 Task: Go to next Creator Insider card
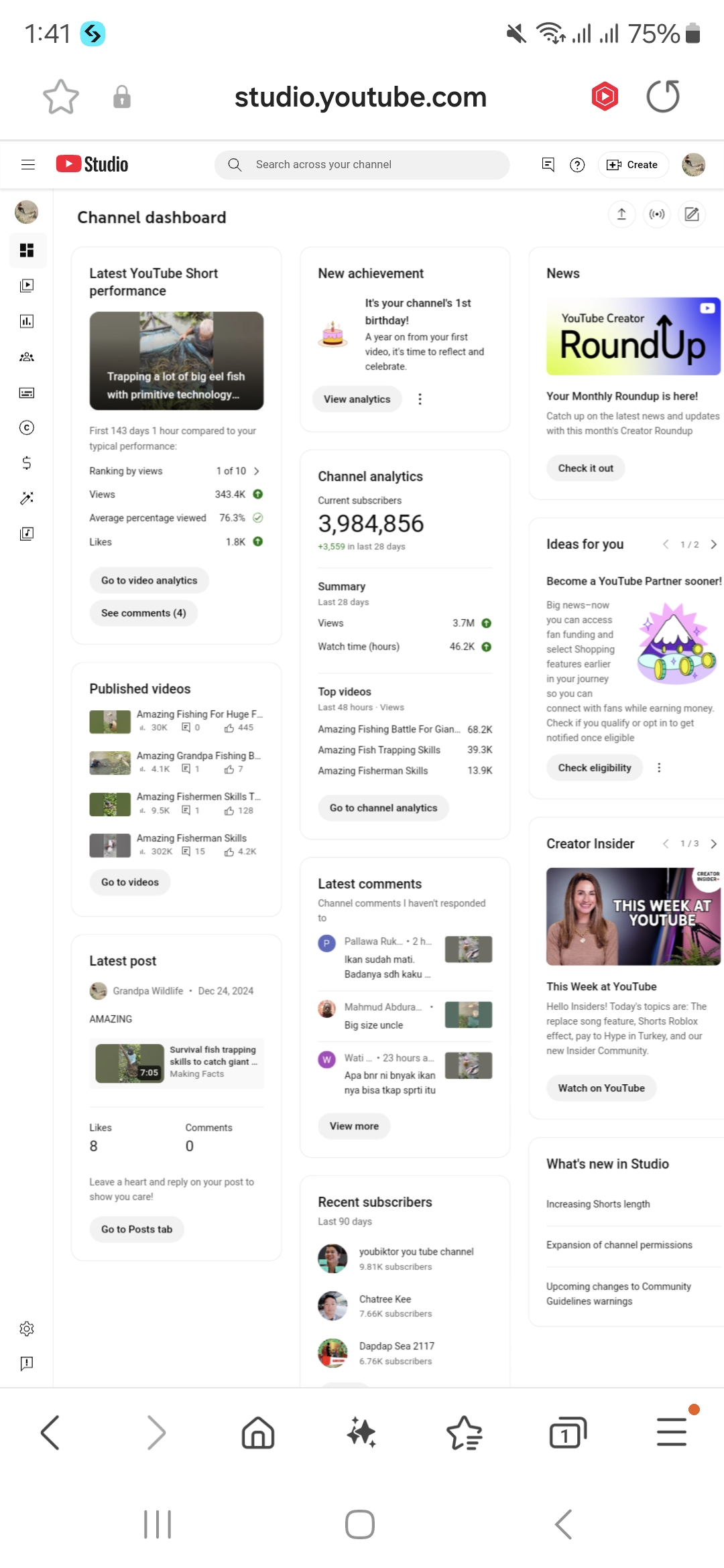coord(714,844)
